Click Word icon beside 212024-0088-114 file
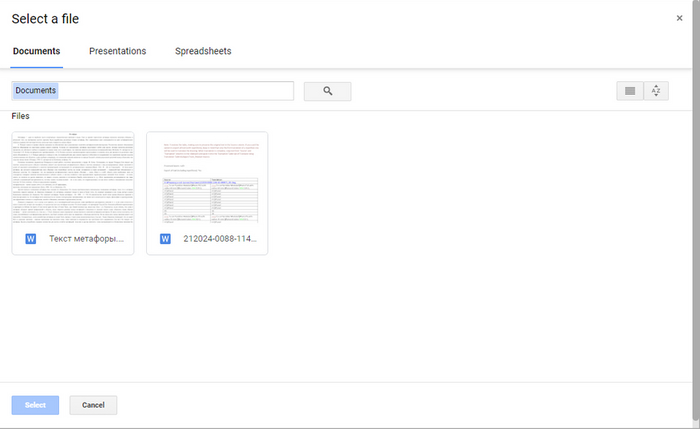This screenshot has height=429, width=700. (165, 239)
